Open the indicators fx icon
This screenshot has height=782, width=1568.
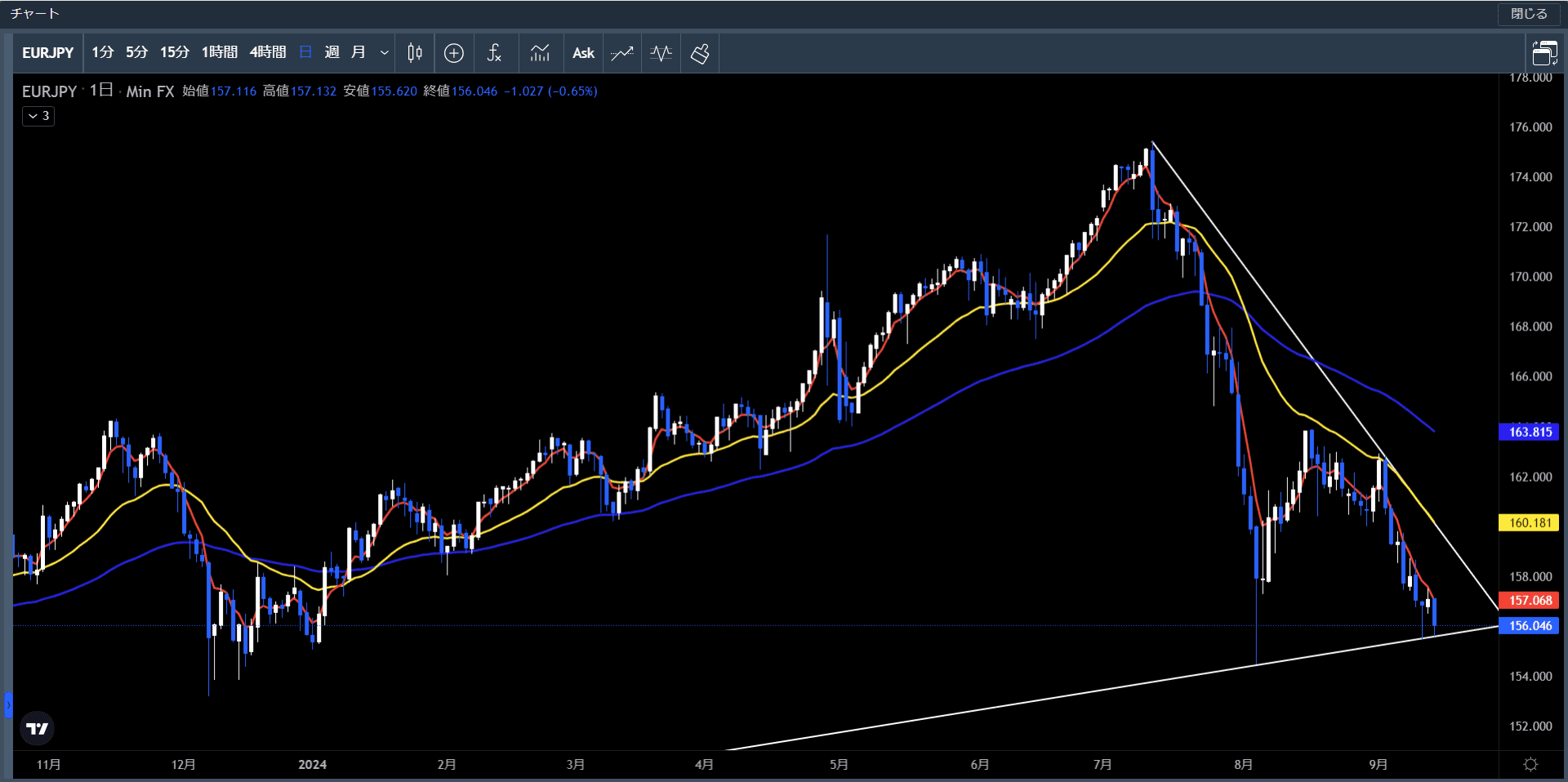click(494, 53)
